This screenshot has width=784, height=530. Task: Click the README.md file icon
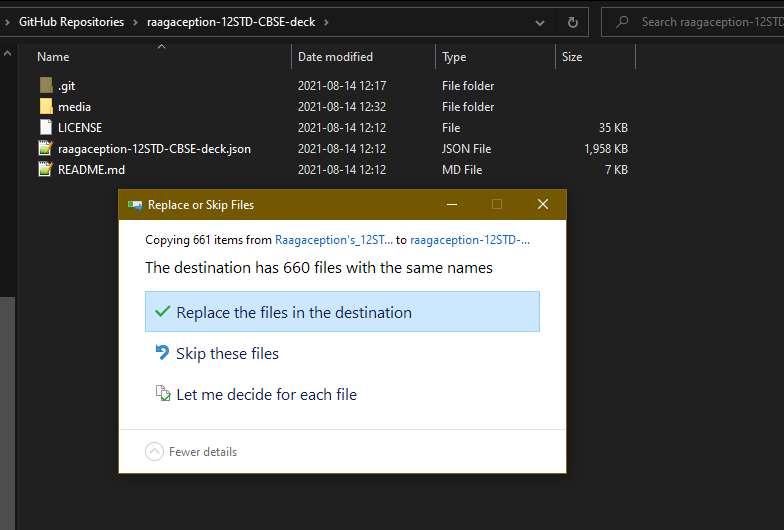(x=46, y=170)
